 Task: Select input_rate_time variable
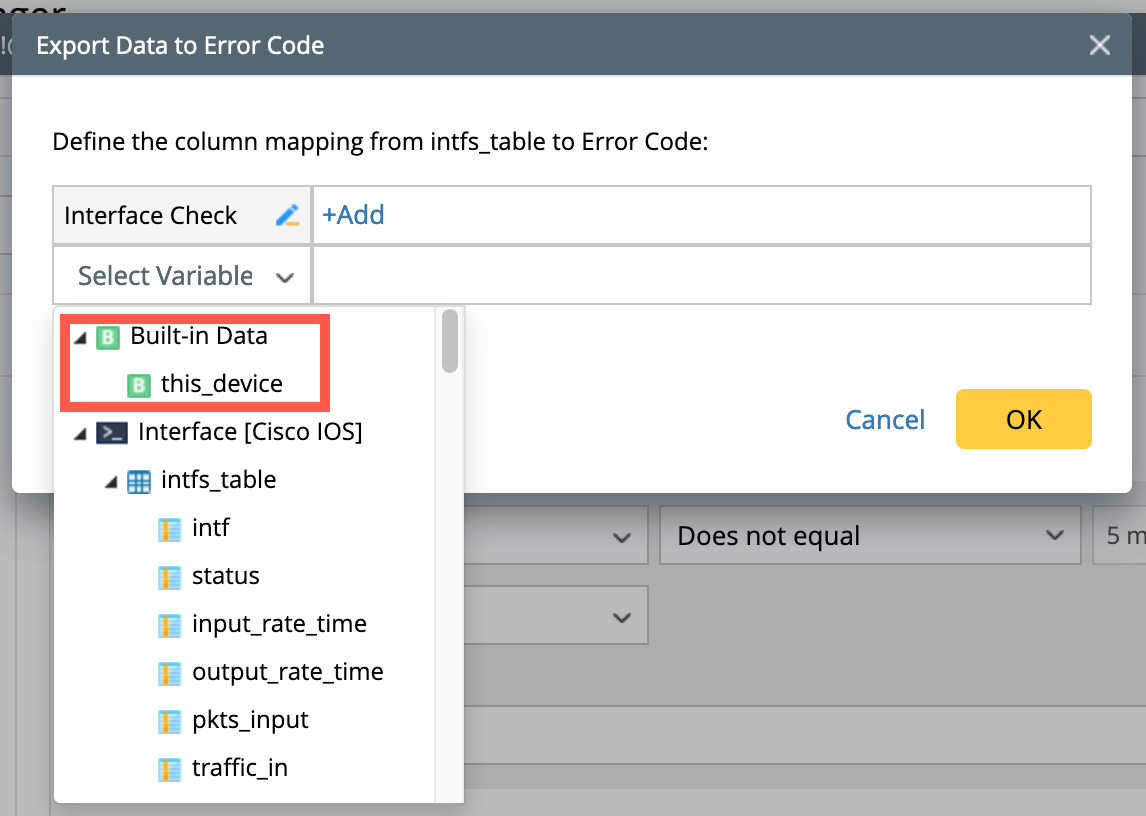(x=279, y=624)
